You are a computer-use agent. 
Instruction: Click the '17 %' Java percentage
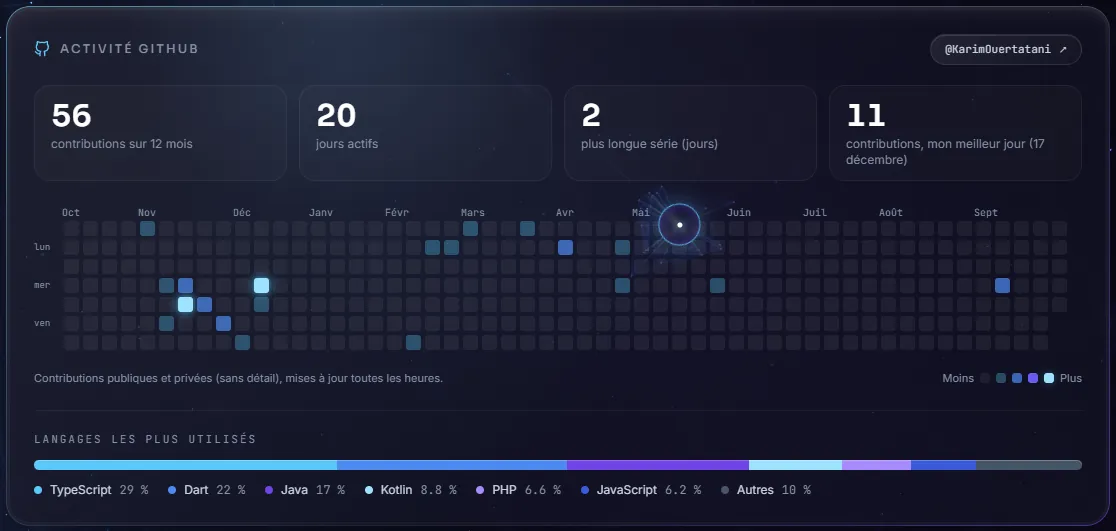pyautogui.click(x=330, y=490)
